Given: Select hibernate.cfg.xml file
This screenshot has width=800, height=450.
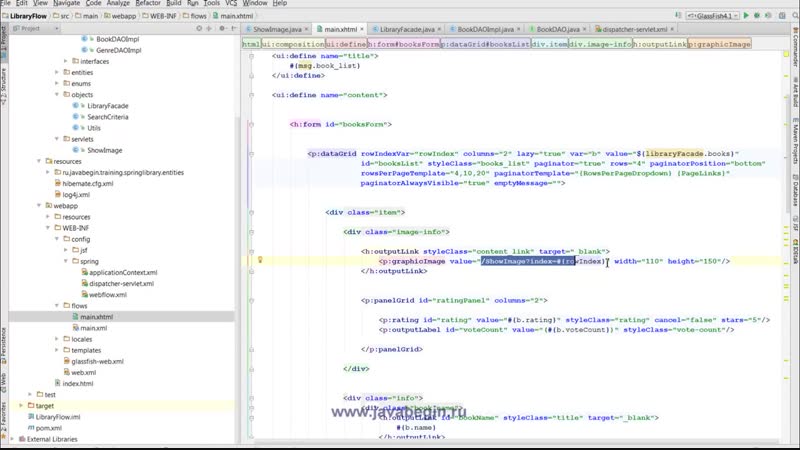Looking at the screenshot, I should (88, 184).
